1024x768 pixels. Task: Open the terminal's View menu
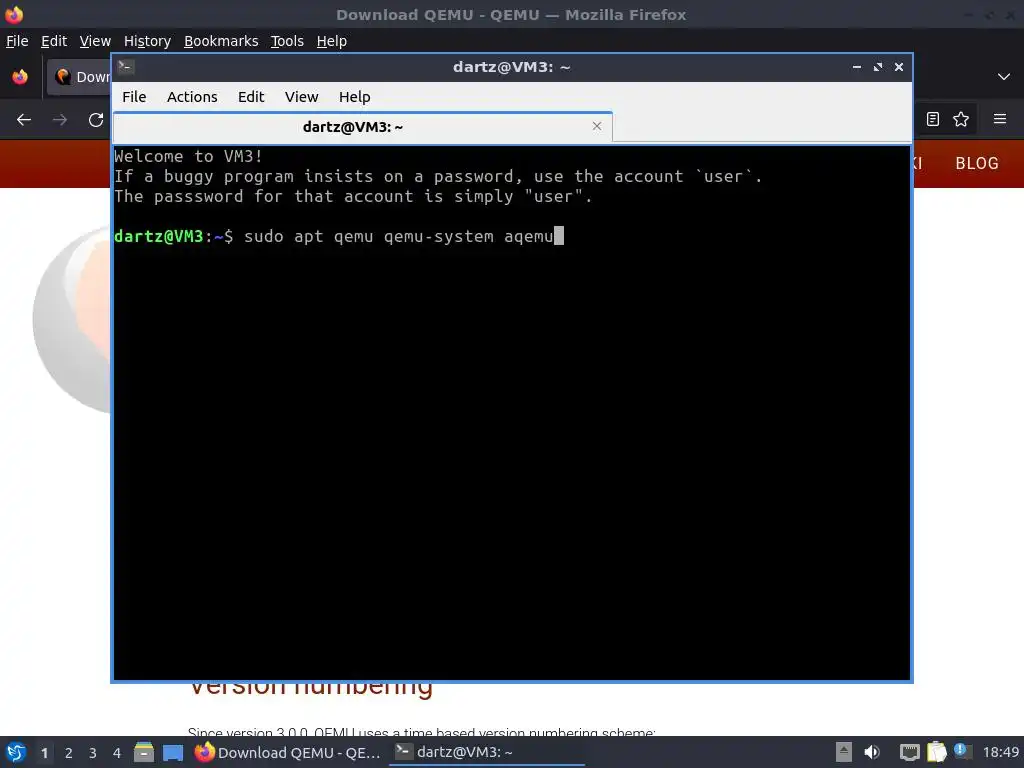click(x=301, y=97)
